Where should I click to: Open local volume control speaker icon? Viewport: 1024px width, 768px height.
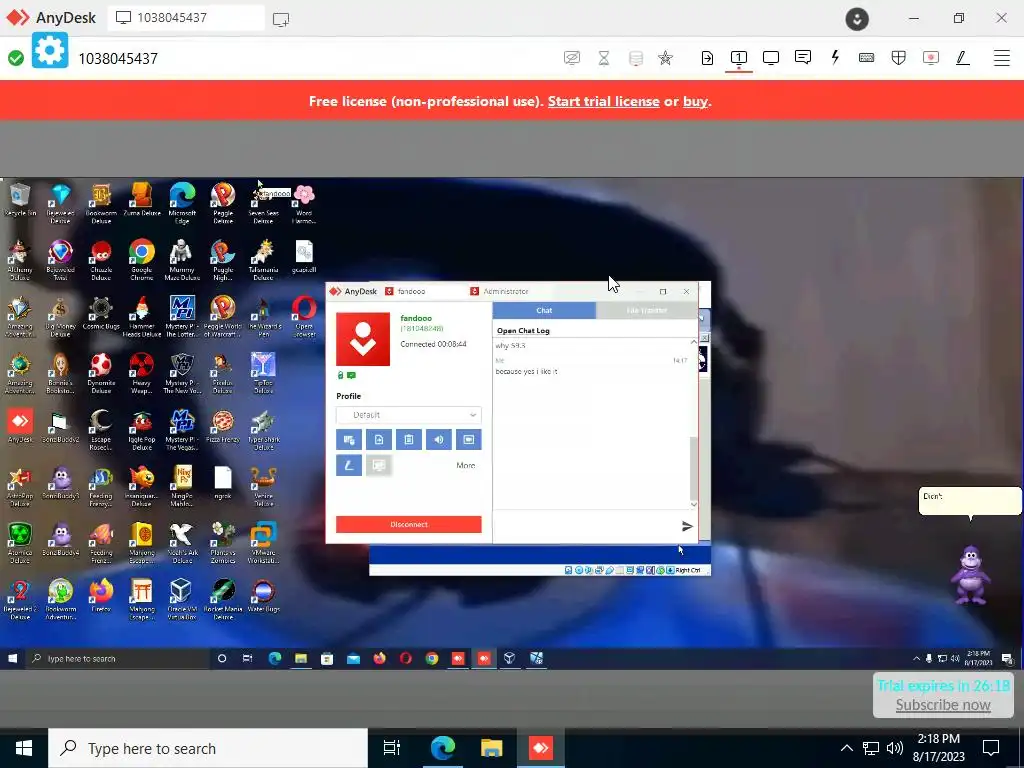895,748
